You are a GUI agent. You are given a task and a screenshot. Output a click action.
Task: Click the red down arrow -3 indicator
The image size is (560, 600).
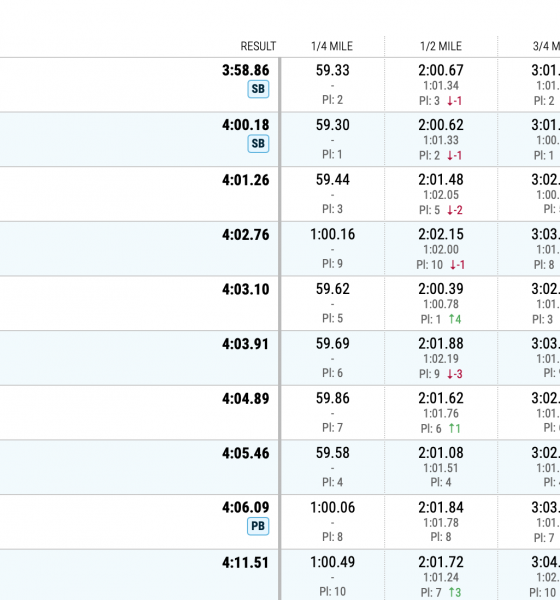click(455, 374)
